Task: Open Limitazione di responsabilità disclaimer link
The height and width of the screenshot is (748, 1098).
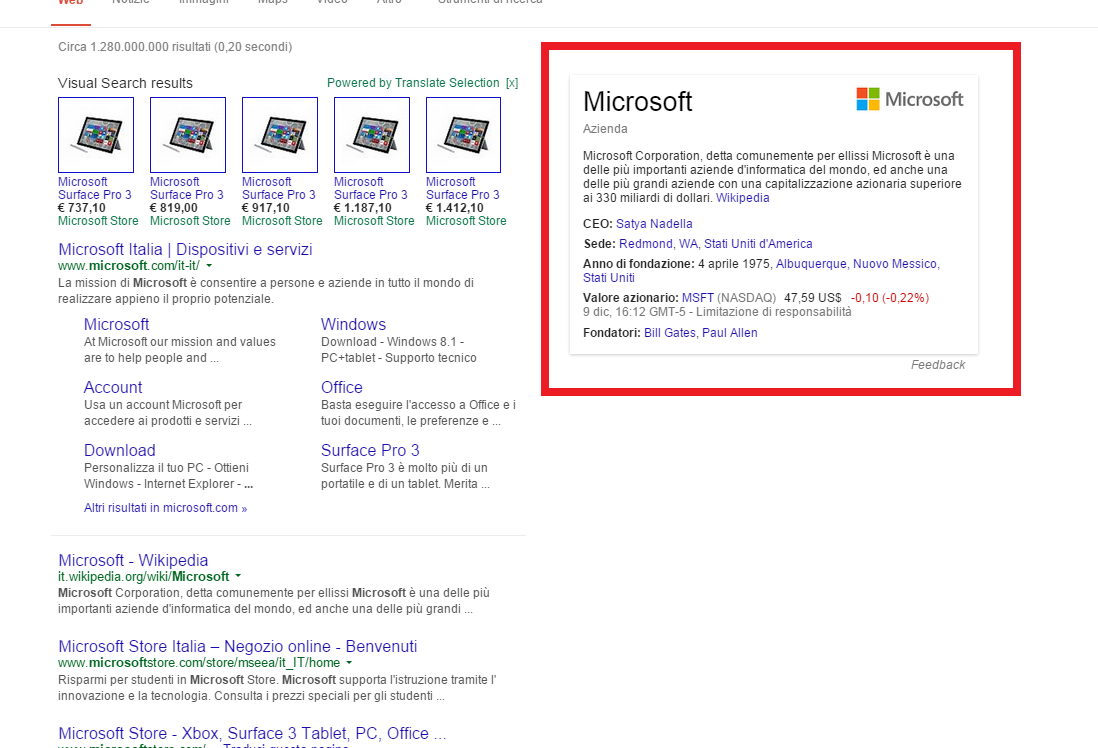Action: click(774, 312)
